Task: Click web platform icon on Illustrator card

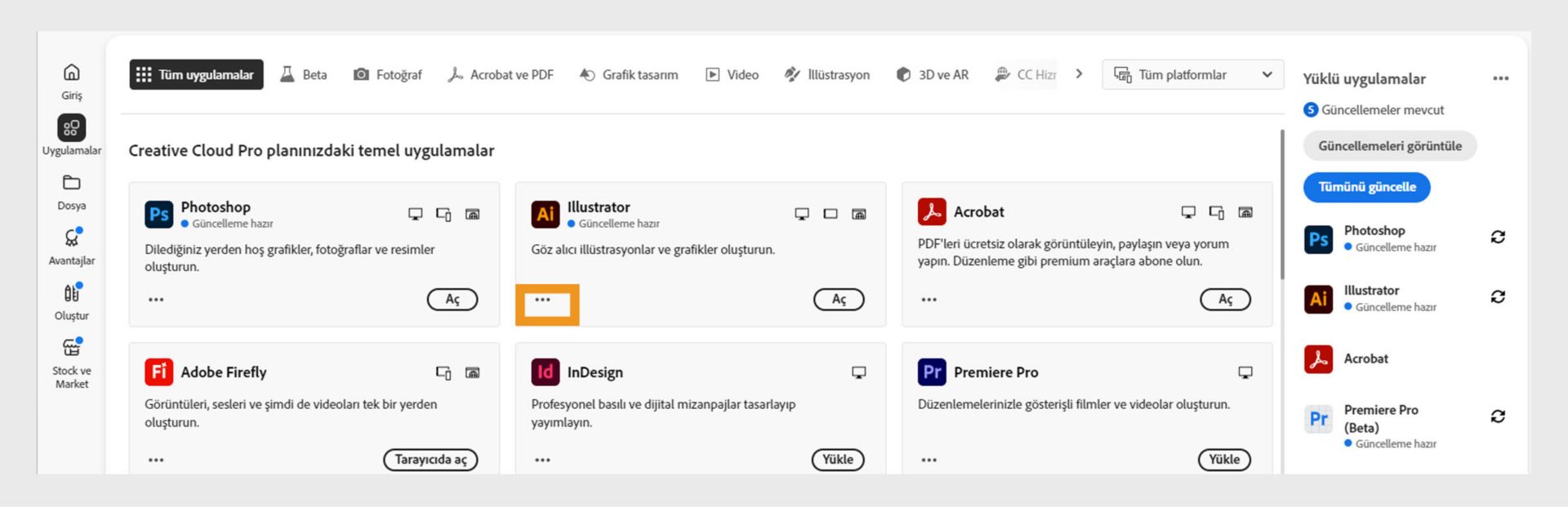Action: [859, 214]
